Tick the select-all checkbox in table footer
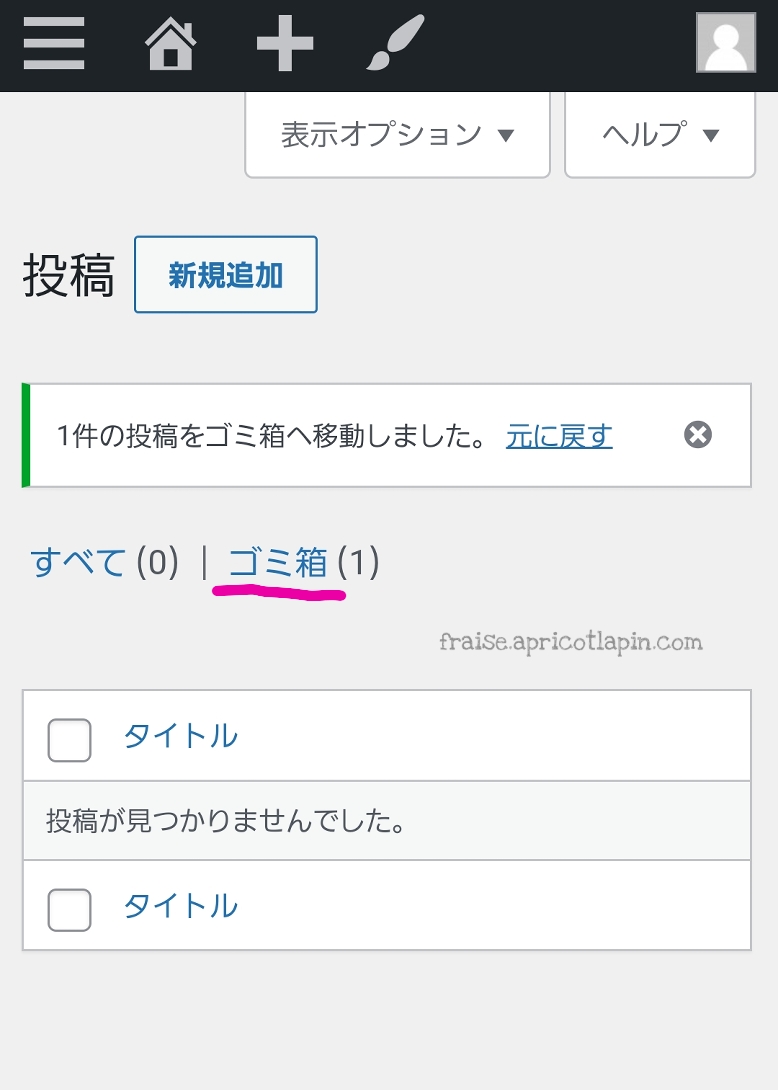778x1090 pixels. click(70, 909)
